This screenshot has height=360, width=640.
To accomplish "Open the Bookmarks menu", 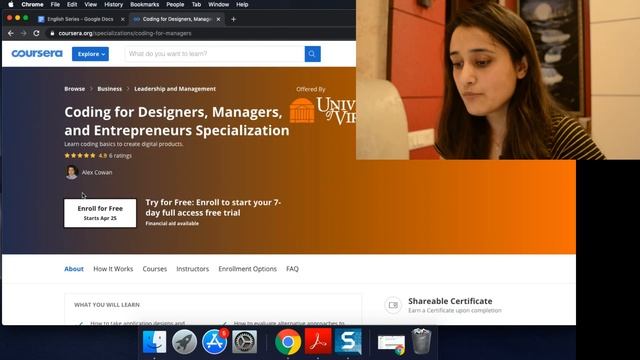I will pos(144,4).
